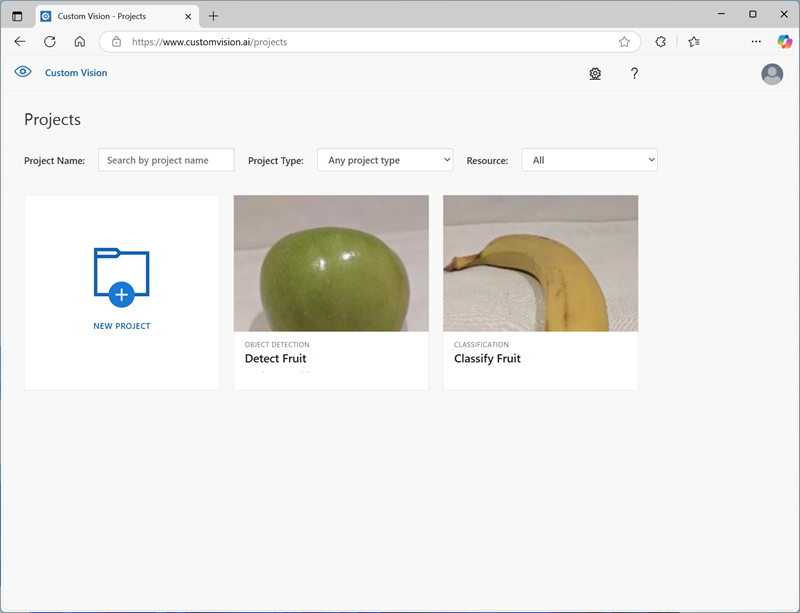
Task: Go to the browser home page
Action: (x=79, y=42)
